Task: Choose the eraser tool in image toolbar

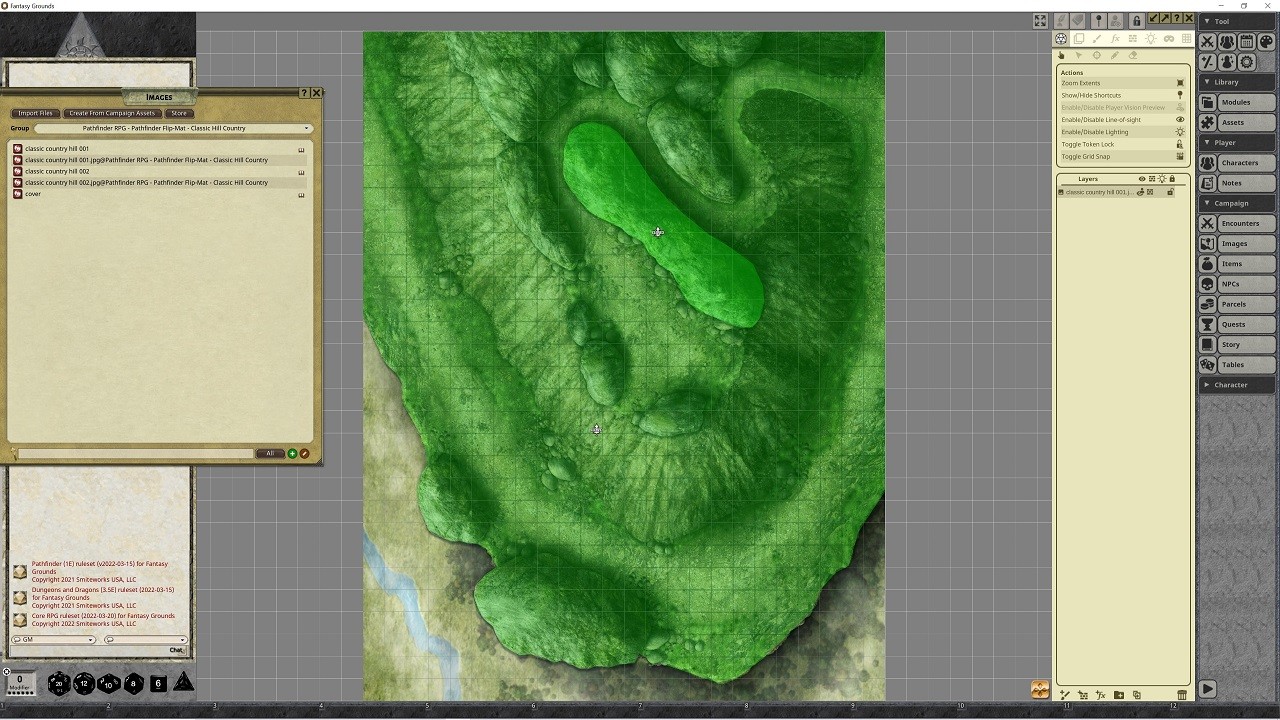Action: point(1133,56)
